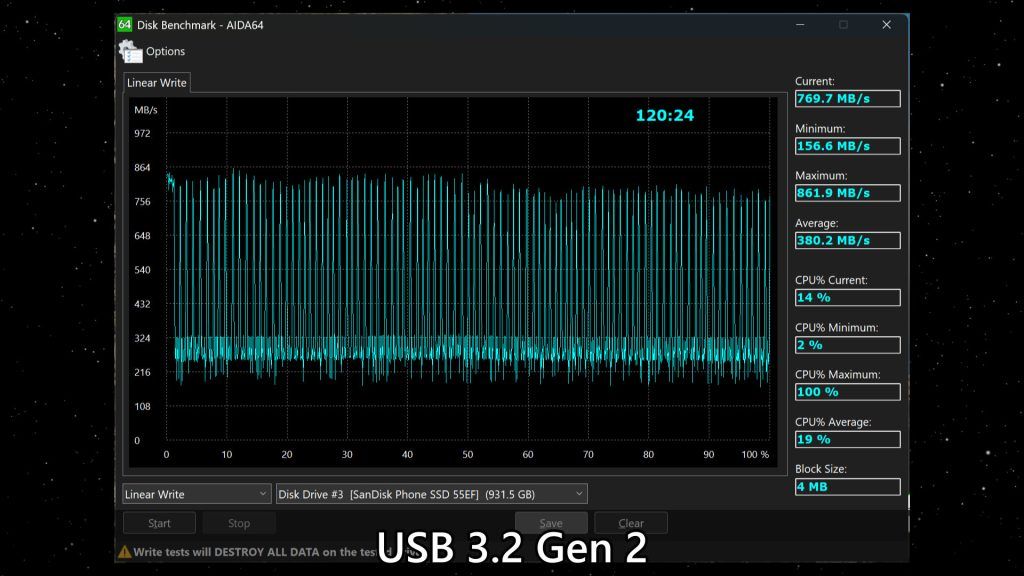Click the Current 769.7 MB/s field

point(848,99)
